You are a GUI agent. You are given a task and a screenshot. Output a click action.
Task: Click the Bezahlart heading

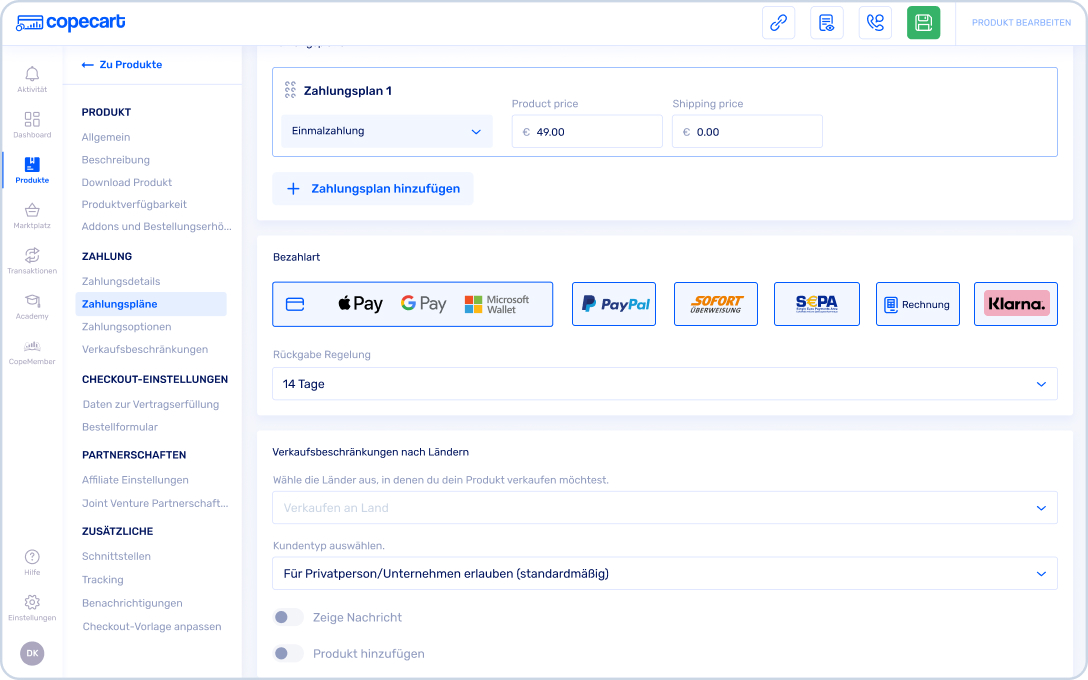pos(296,257)
